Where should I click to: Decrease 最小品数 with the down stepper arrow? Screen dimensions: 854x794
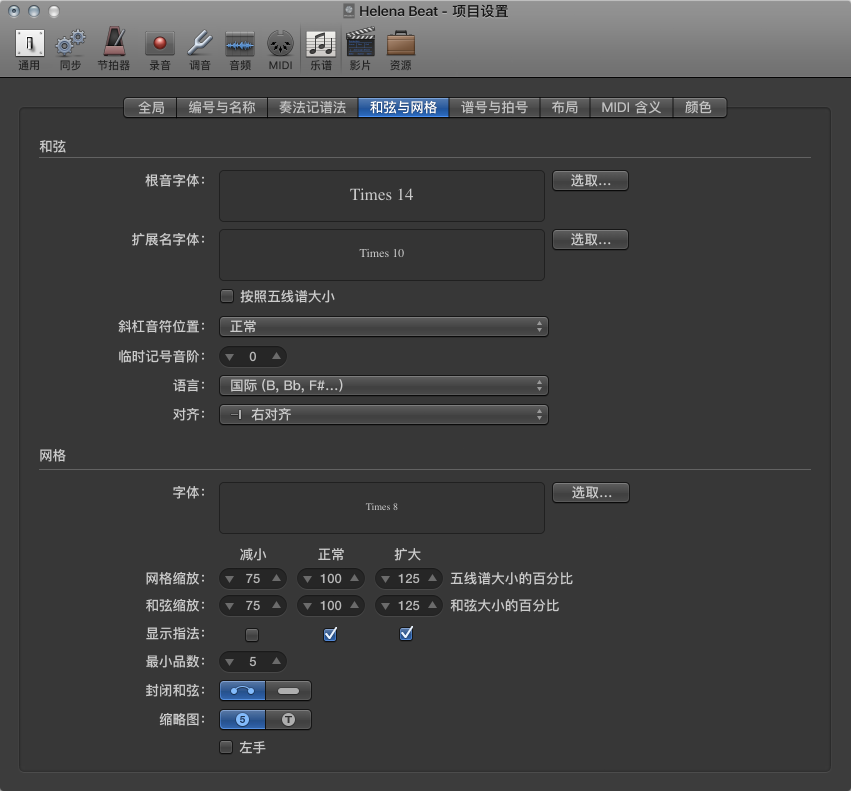point(230,661)
